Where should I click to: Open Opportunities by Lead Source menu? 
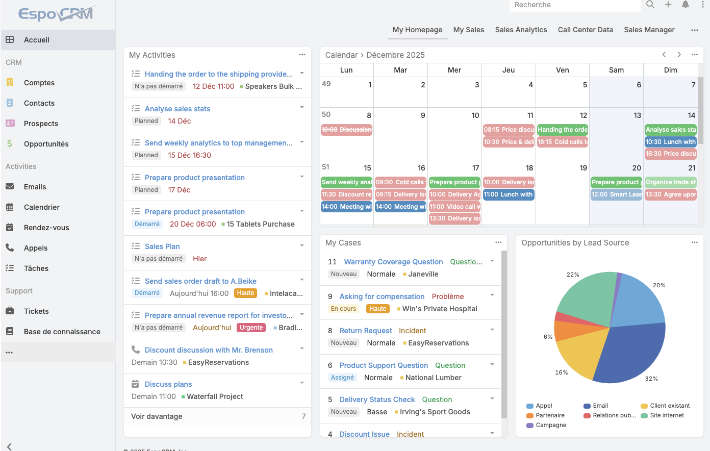(x=695, y=243)
